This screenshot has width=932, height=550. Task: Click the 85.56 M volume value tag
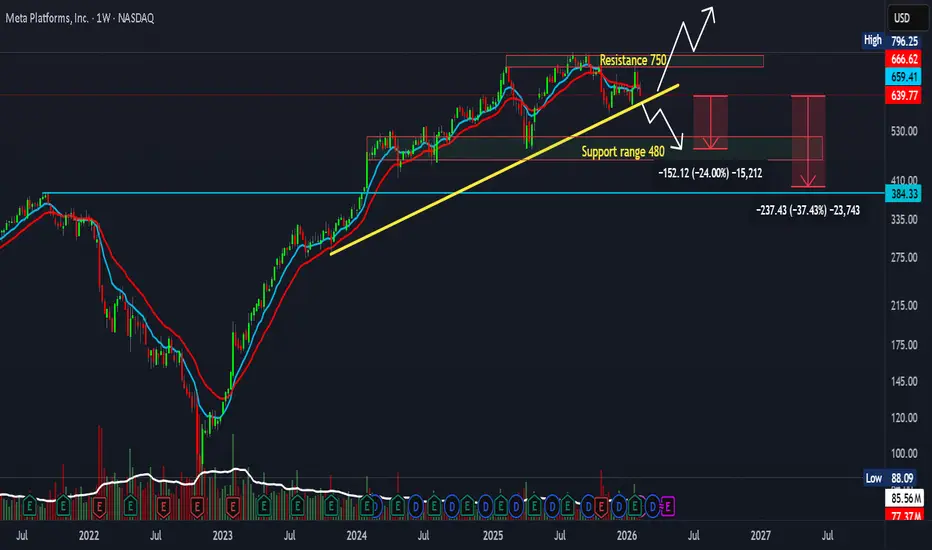tap(903, 498)
